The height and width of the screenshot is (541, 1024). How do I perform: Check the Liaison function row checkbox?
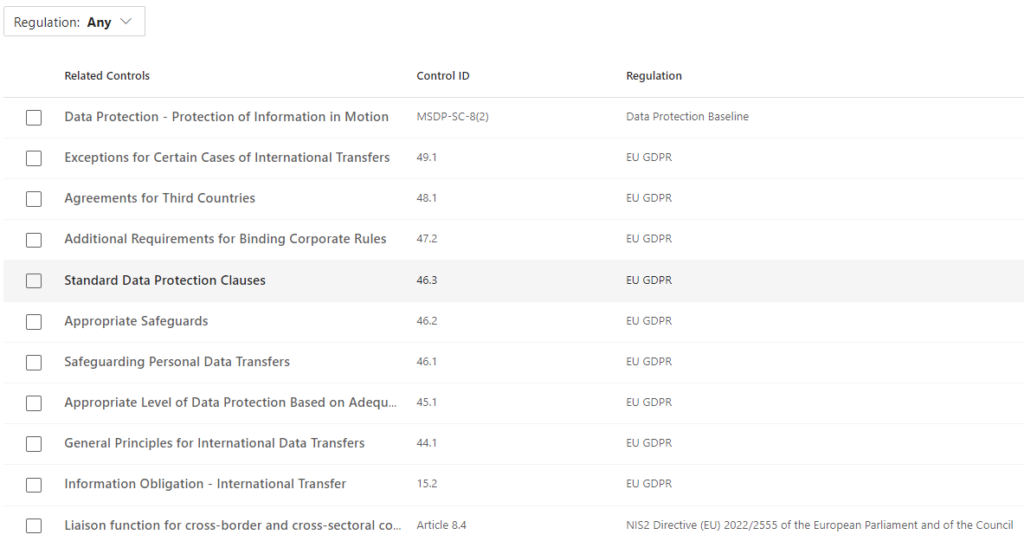click(34, 526)
